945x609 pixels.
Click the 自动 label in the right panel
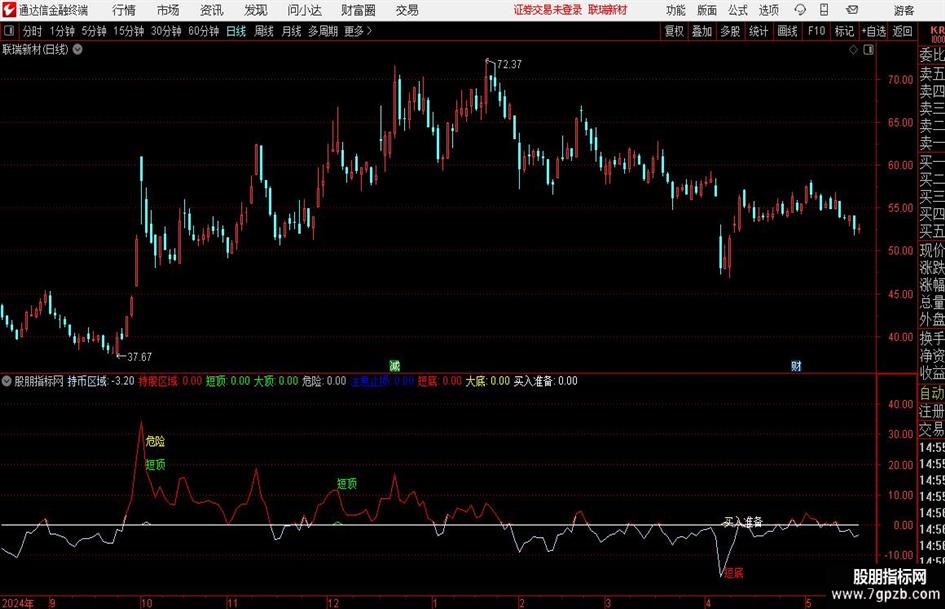(932, 393)
